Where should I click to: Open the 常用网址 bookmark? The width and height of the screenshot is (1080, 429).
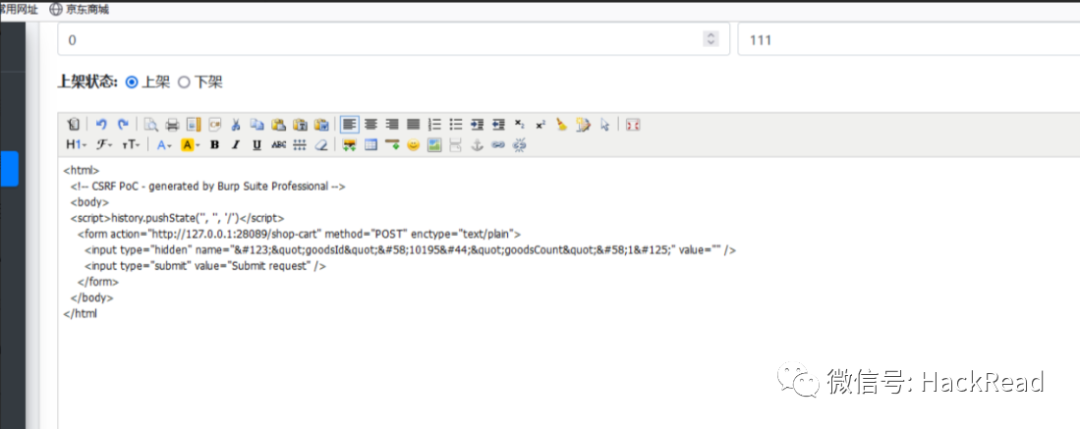(x=19, y=10)
